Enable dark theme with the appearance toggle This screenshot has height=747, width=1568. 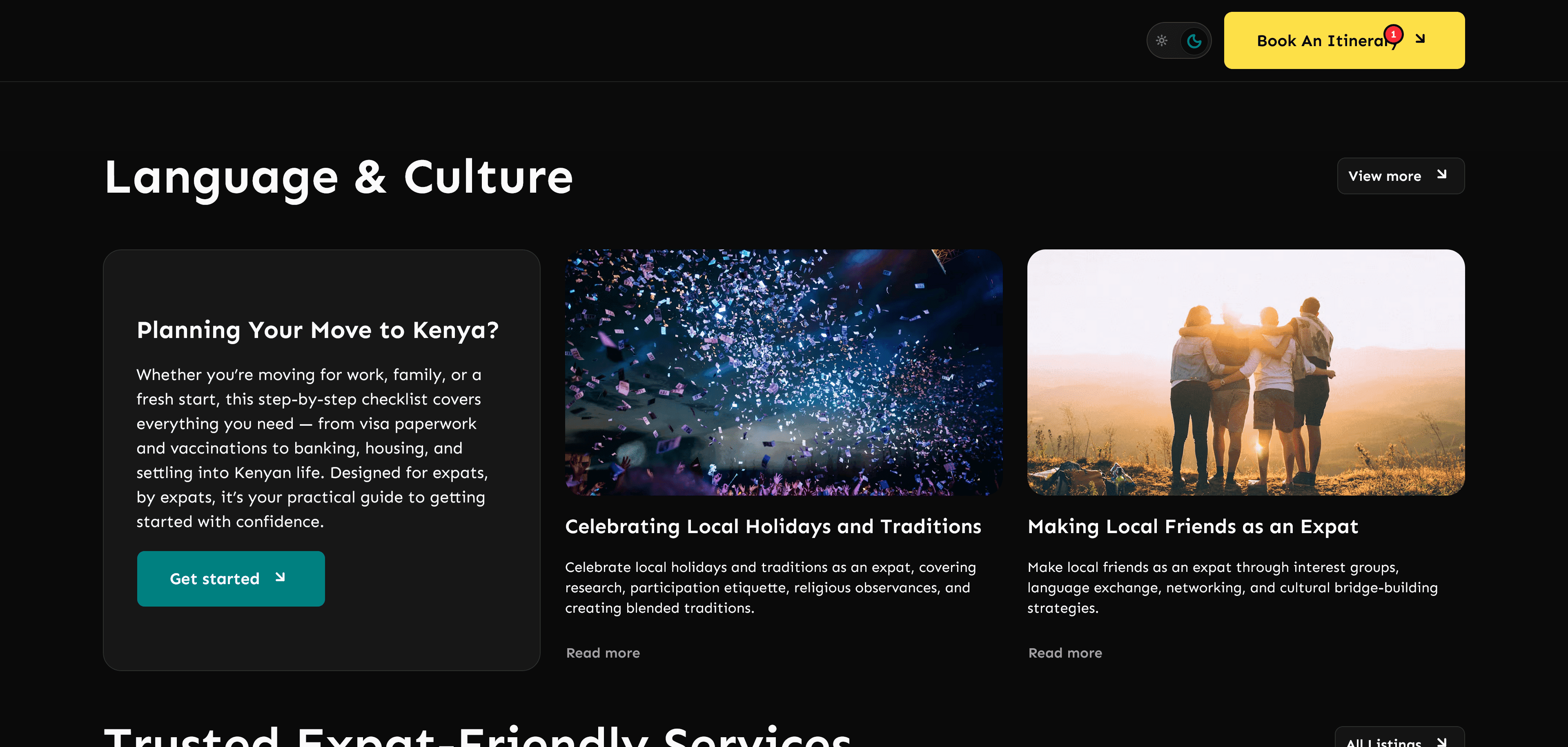point(1195,41)
